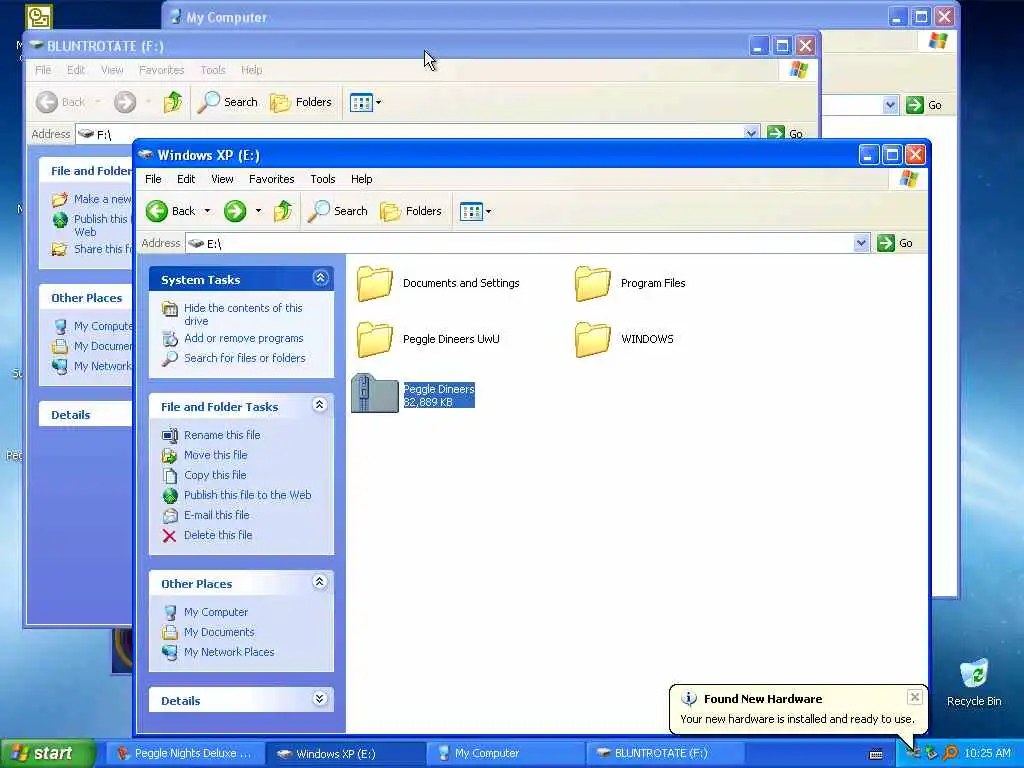This screenshot has height=768, width=1024.
Task: Go up one level in BLUNTROTATE (F:) window
Action: (173, 102)
